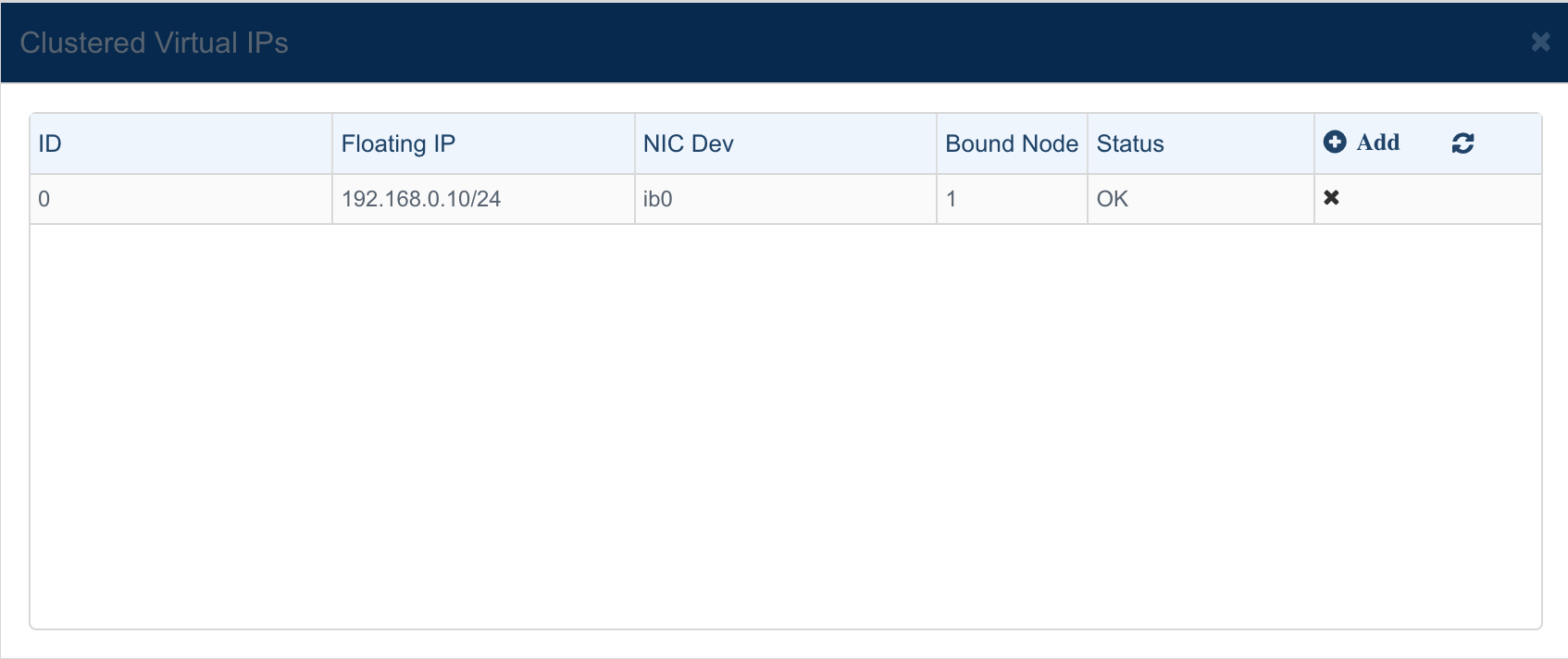
Task: Click the Bound Node column header
Action: tap(1011, 143)
